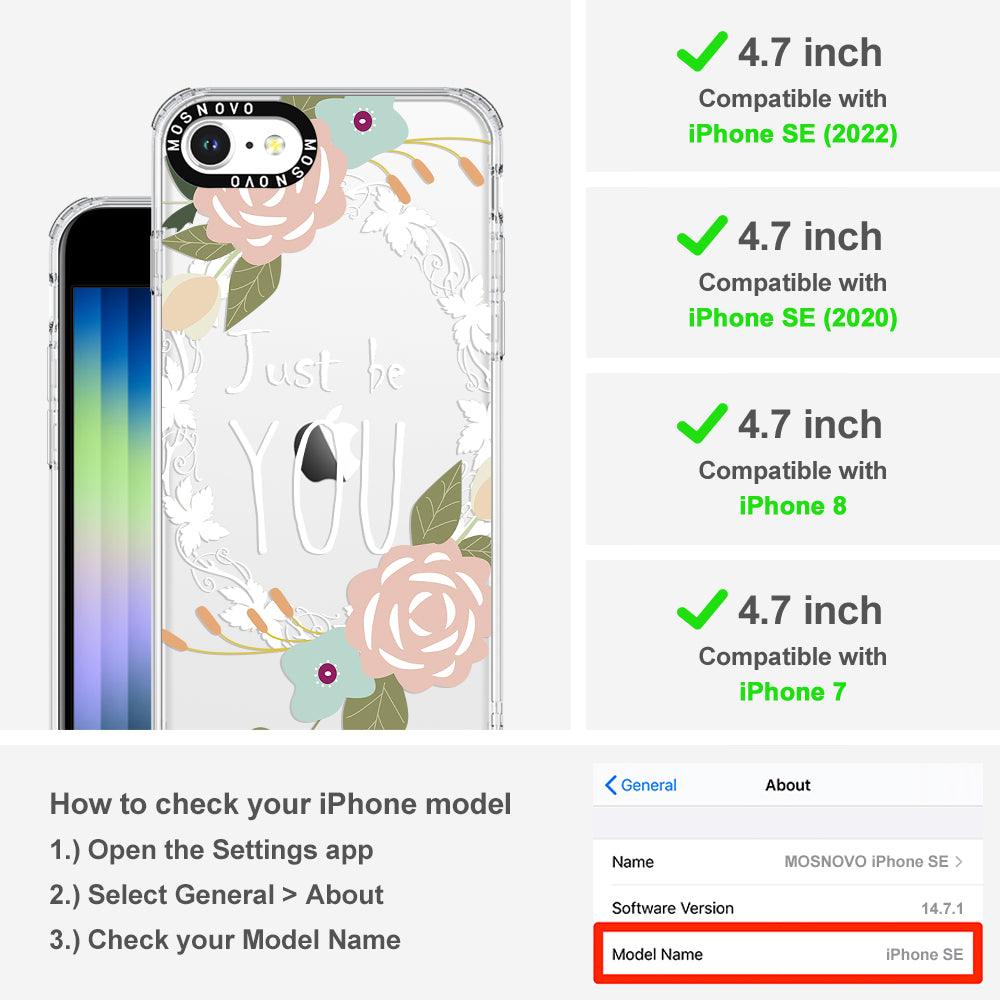Screen dimensions: 1000x1000
Task: Open the Name row chevron for MOSNOVO iPhone SE
Action: point(959,862)
